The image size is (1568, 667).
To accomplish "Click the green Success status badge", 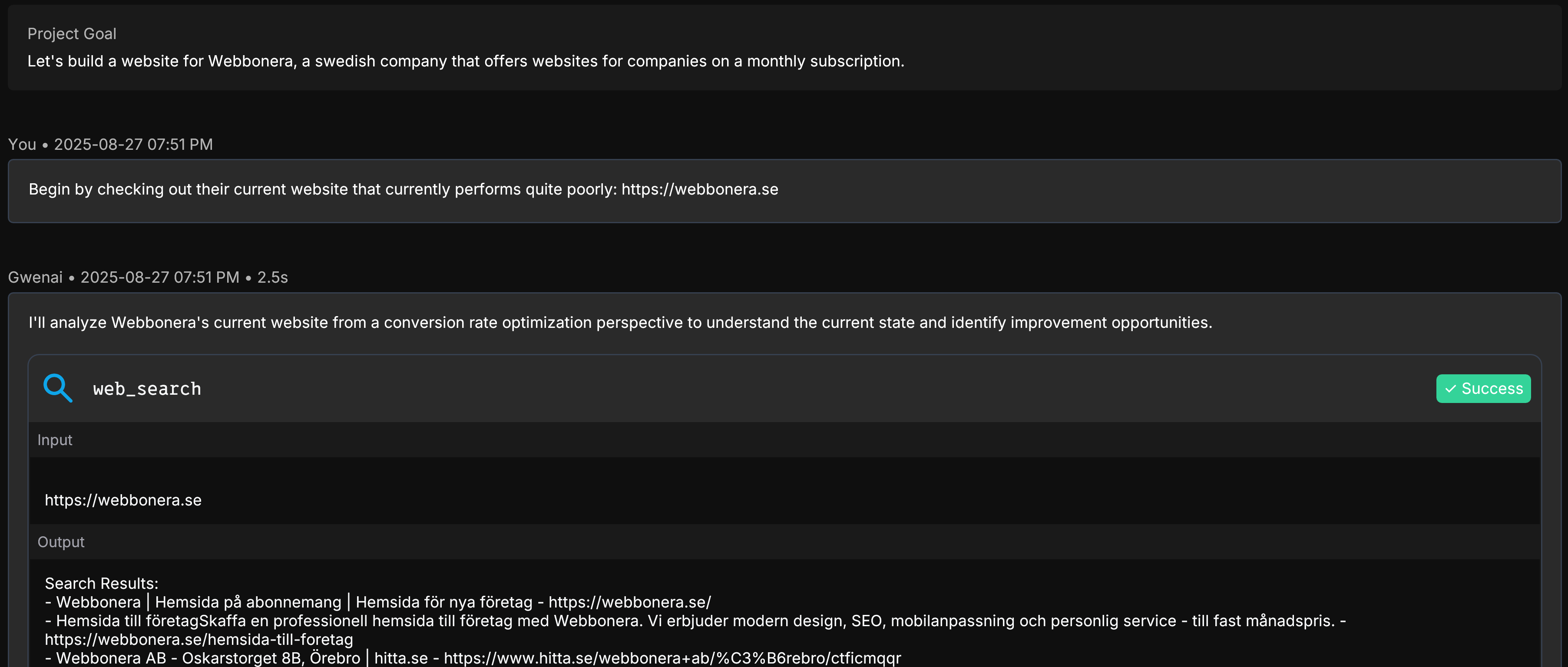I will (1483, 389).
